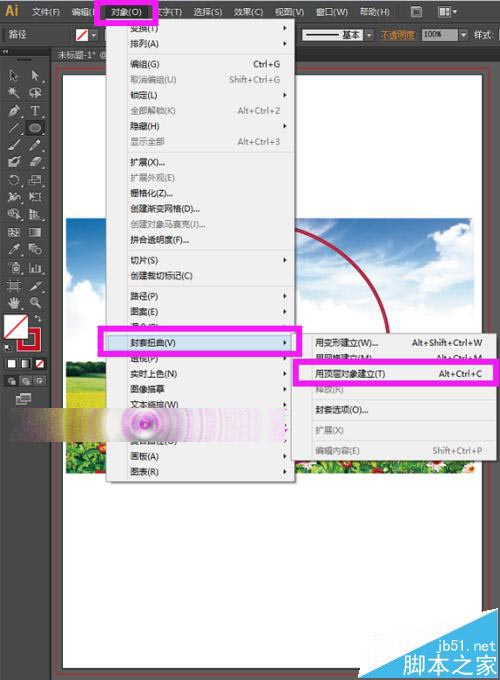
Task: Select the Width tool
Action: (x=14, y=197)
